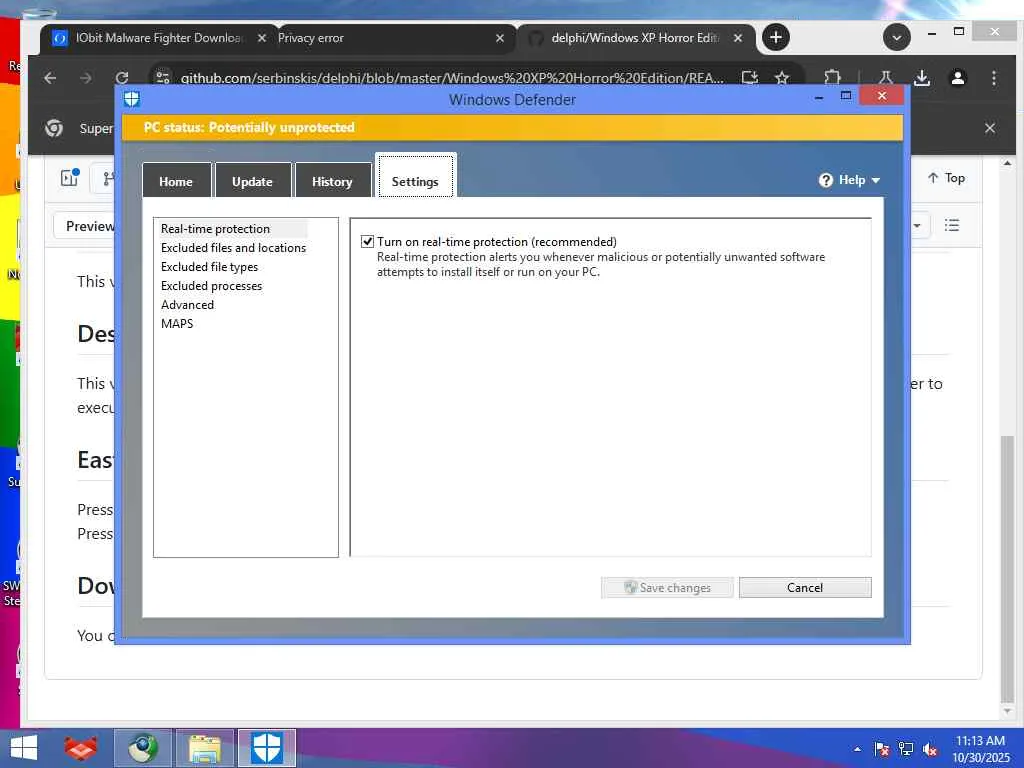The width and height of the screenshot is (1024, 768).
Task: Open the Home tab in Windows Defender
Action: (176, 181)
